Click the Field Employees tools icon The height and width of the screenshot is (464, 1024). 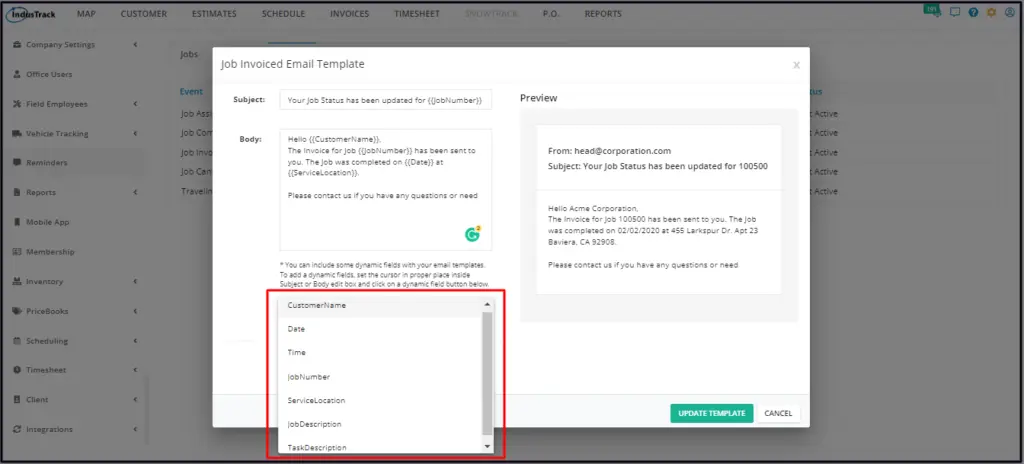point(18,104)
